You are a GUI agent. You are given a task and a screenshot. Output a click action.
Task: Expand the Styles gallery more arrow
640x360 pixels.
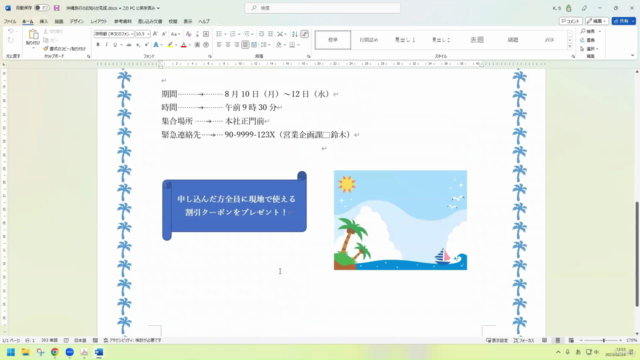(570, 47)
